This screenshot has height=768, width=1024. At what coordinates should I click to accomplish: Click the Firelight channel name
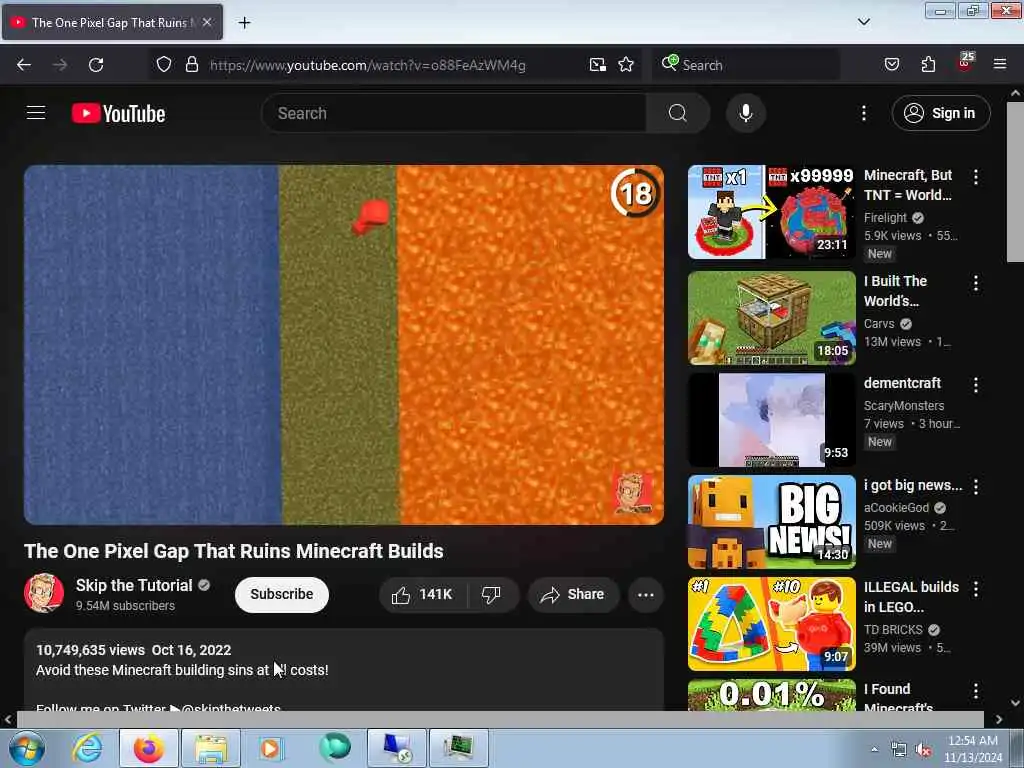tap(885, 217)
